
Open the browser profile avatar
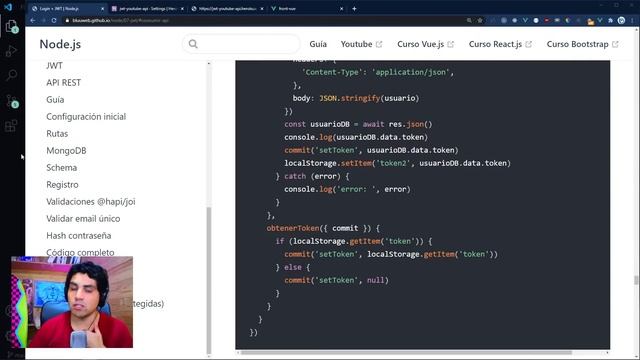621,20
